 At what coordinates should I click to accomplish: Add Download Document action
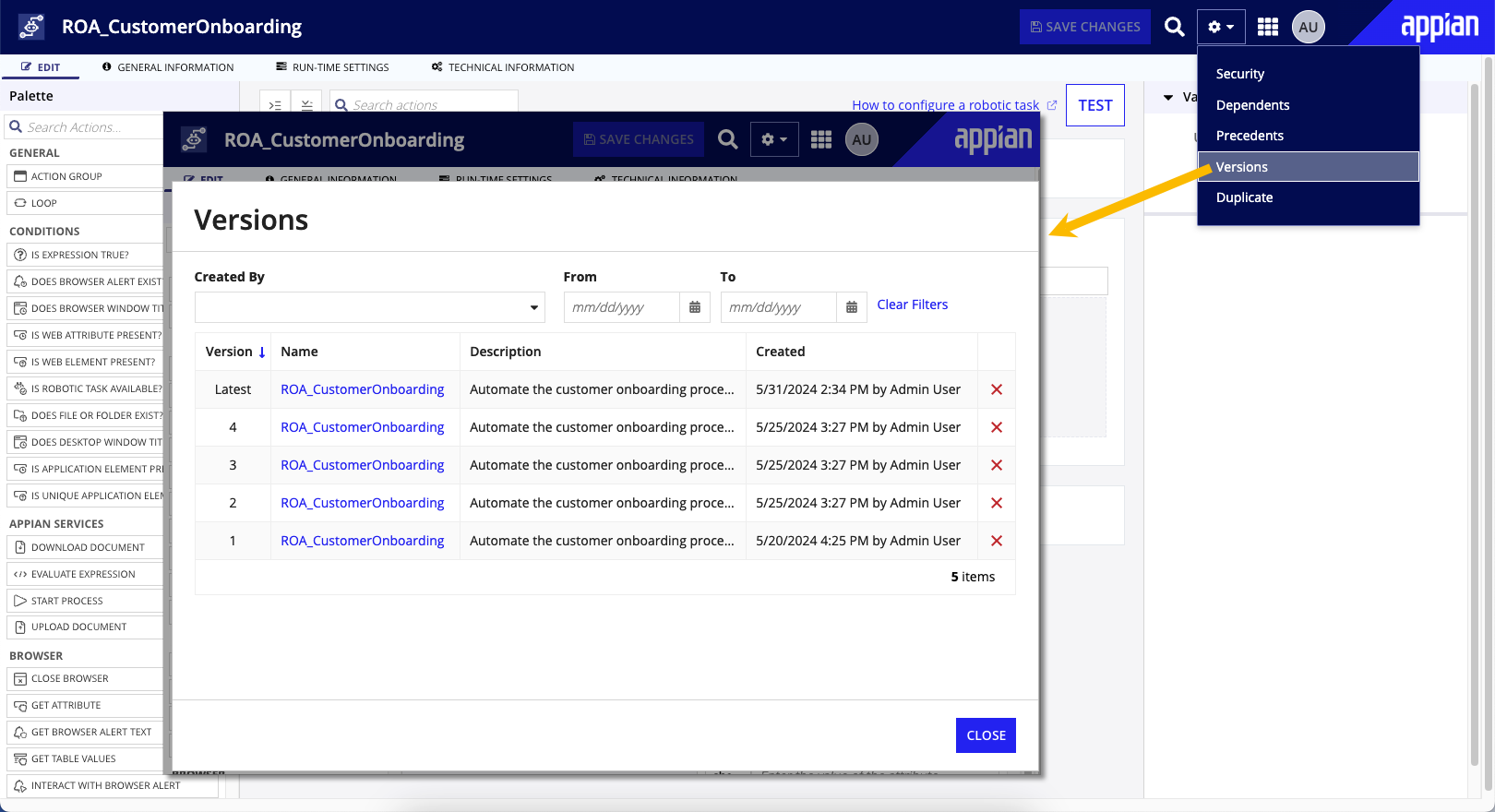(85, 547)
